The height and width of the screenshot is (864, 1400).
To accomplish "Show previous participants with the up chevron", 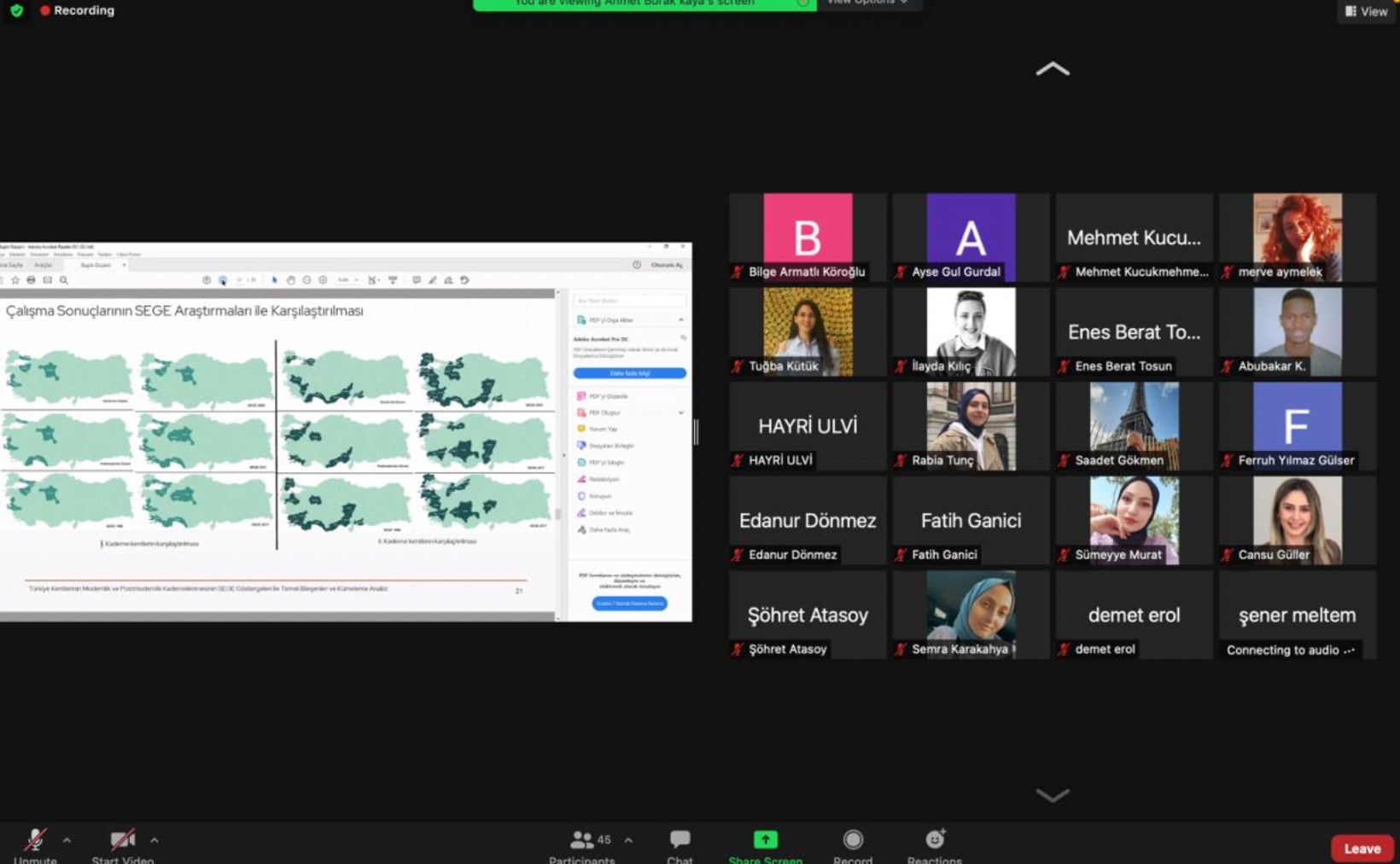I will 1053,69.
